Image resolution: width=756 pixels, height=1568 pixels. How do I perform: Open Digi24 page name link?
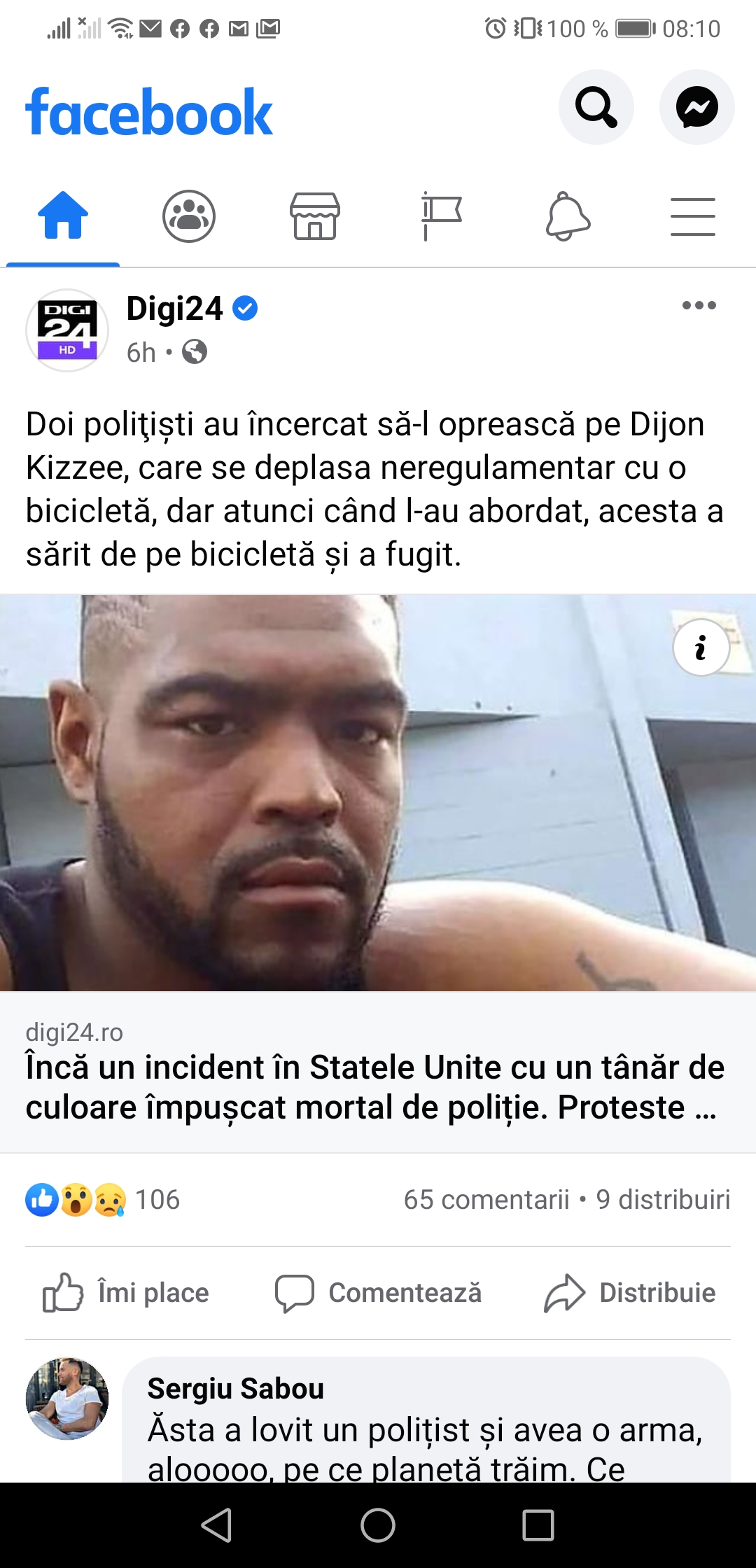pyautogui.click(x=175, y=308)
